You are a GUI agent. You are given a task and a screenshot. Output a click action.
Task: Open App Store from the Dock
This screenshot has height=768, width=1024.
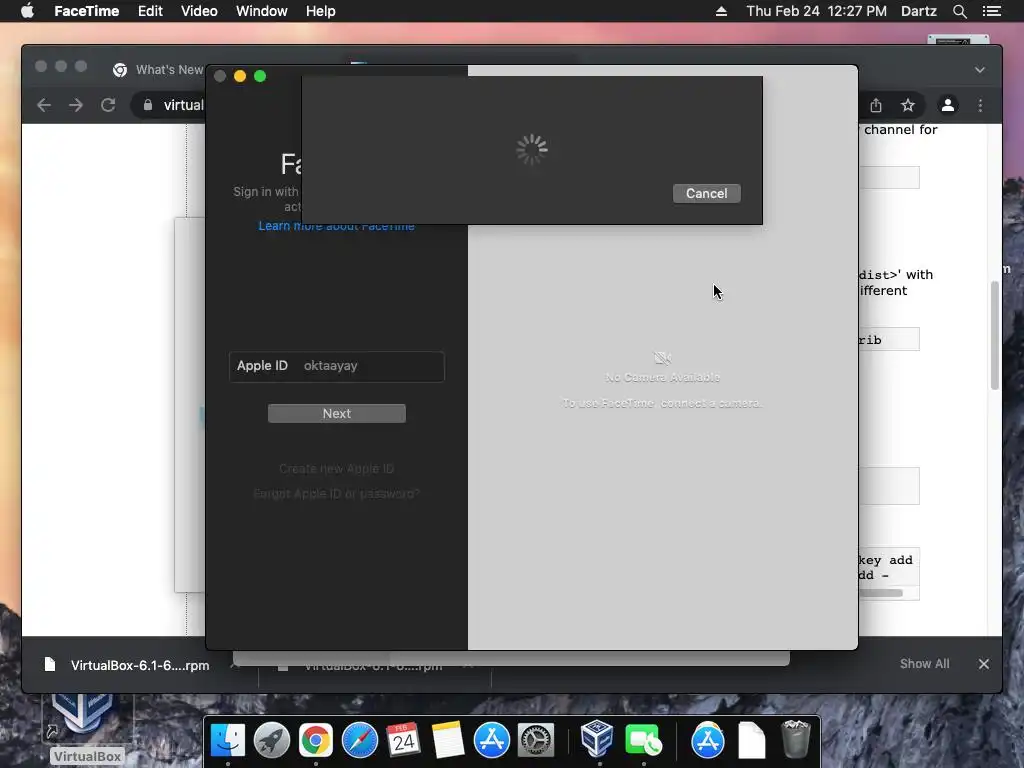pyautogui.click(x=492, y=741)
